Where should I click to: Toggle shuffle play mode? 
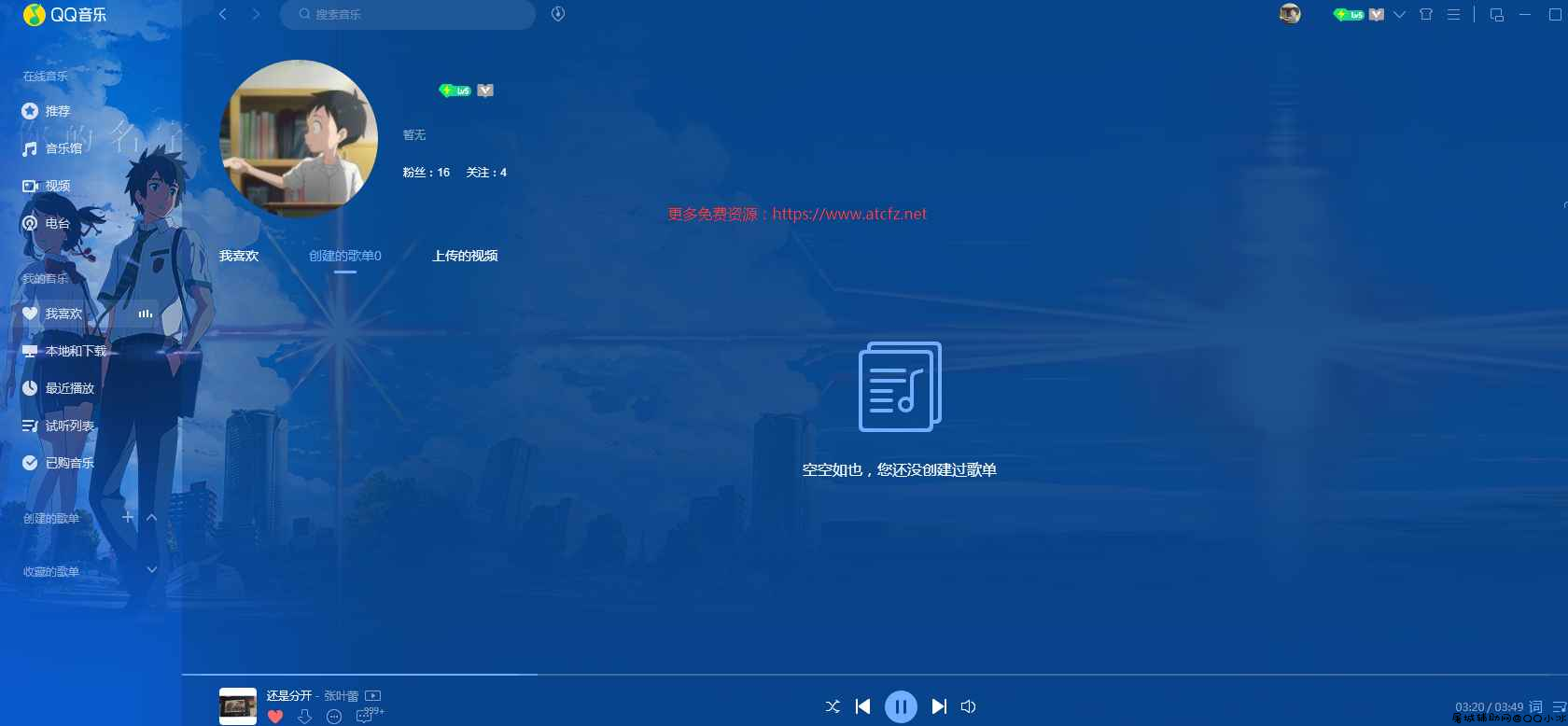click(833, 706)
